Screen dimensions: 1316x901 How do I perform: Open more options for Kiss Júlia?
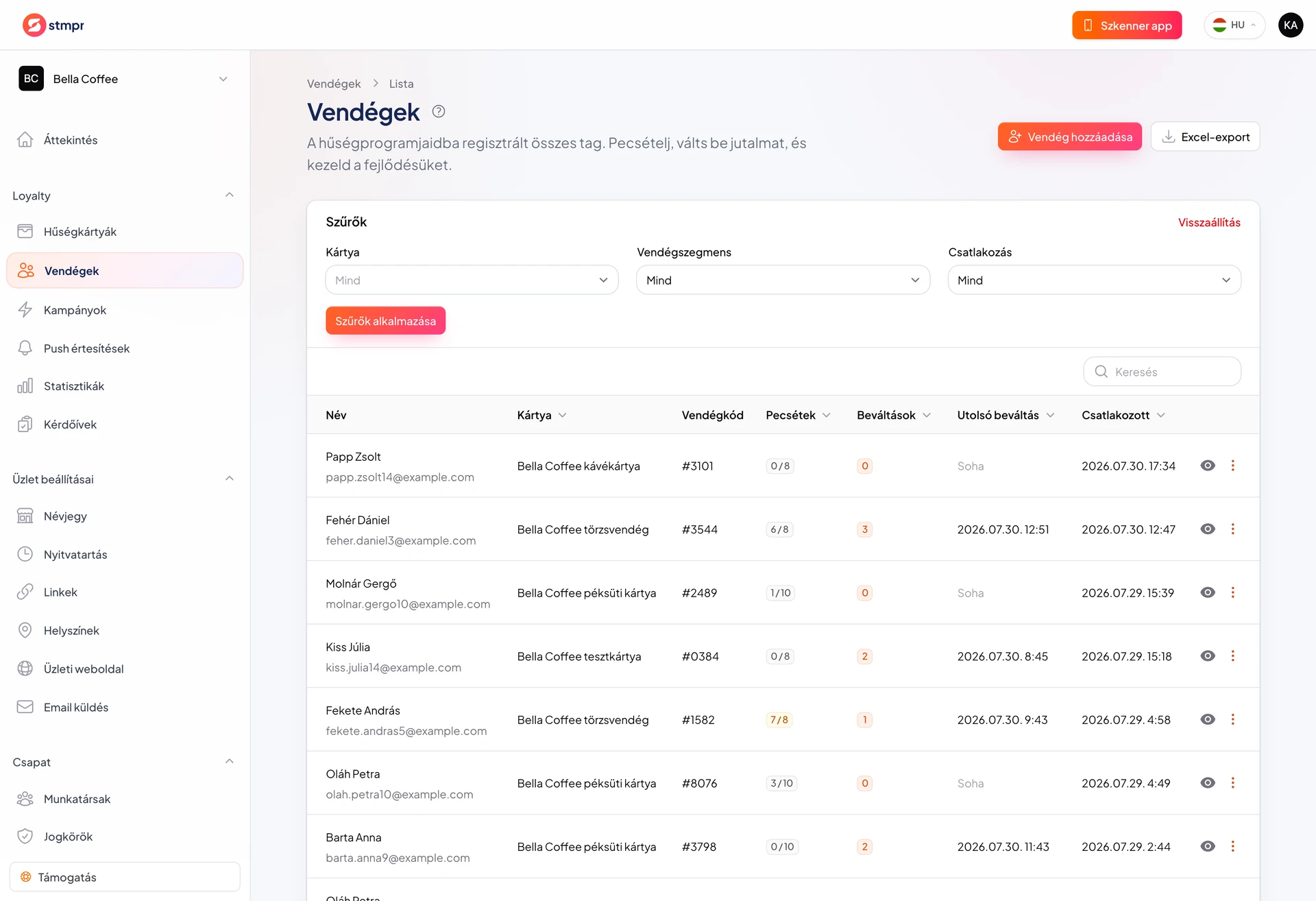pos(1232,656)
